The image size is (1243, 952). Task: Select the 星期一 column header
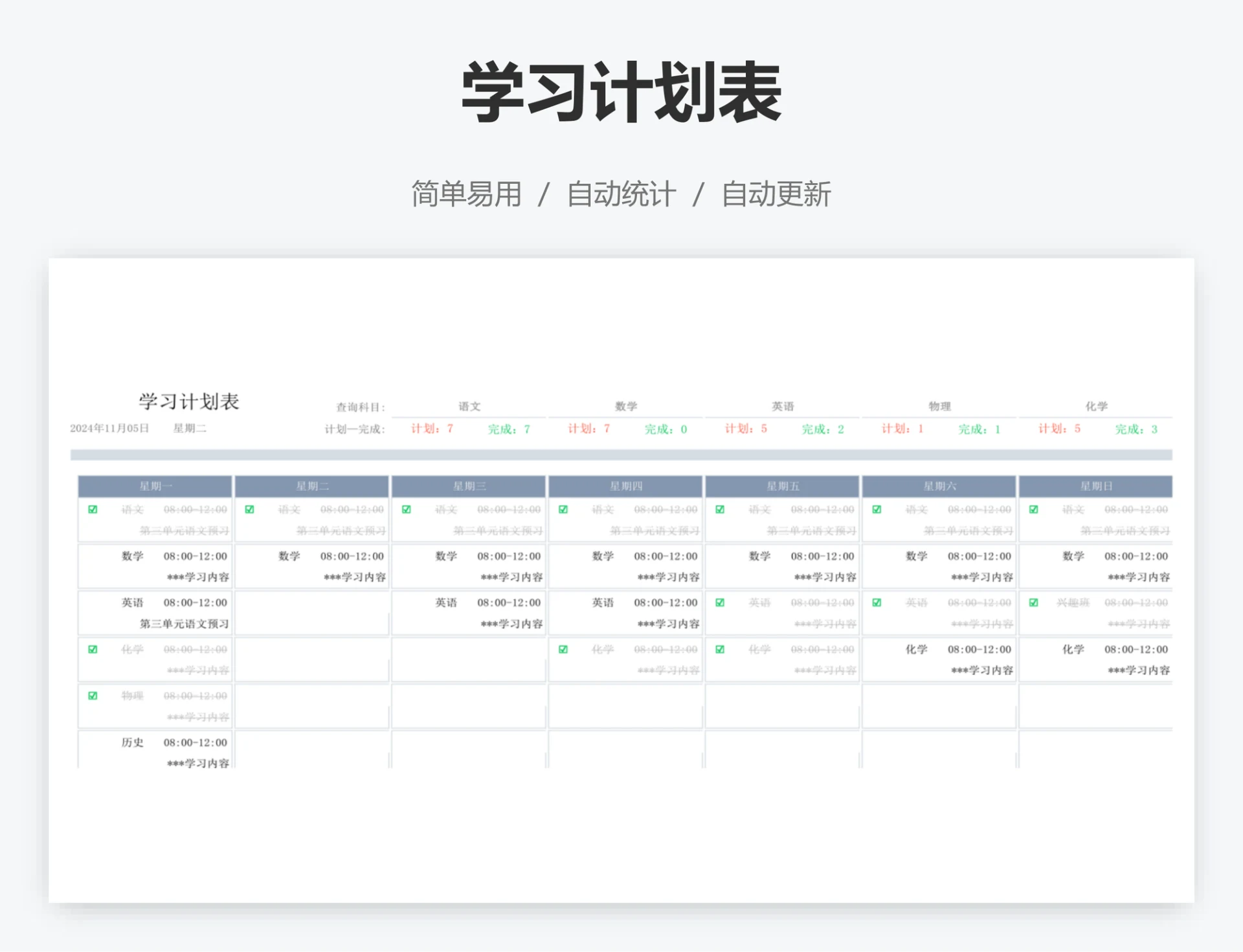(155, 486)
